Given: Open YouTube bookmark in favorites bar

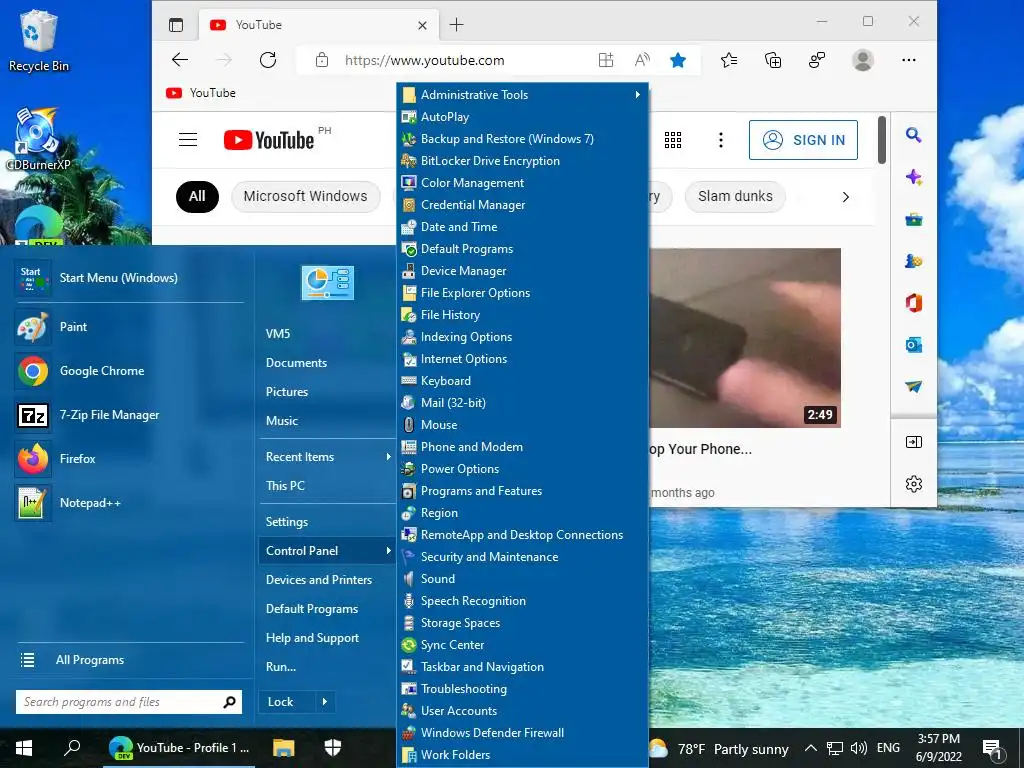Looking at the screenshot, I should (200, 93).
